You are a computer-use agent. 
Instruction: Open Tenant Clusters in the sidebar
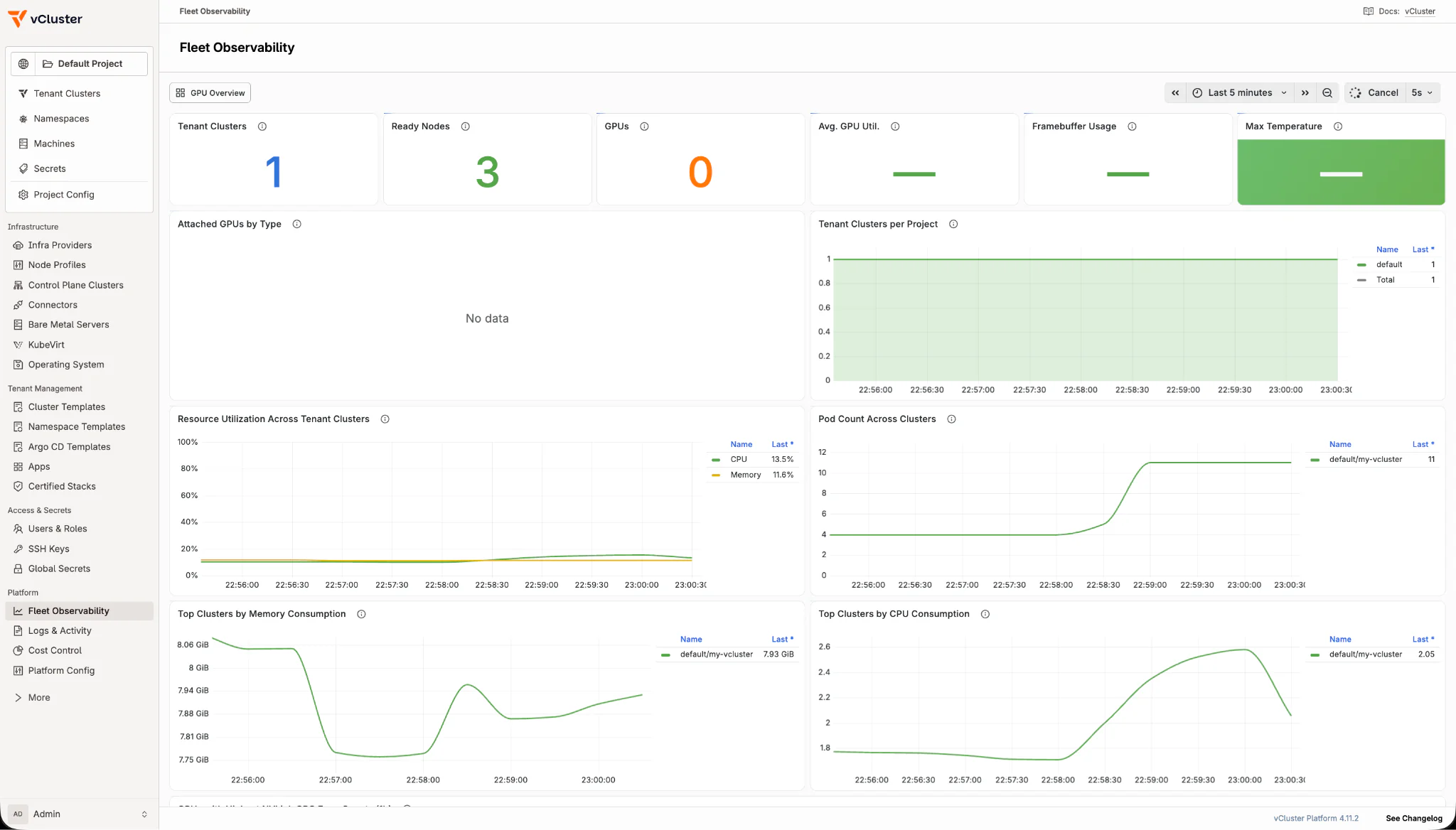coord(67,94)
